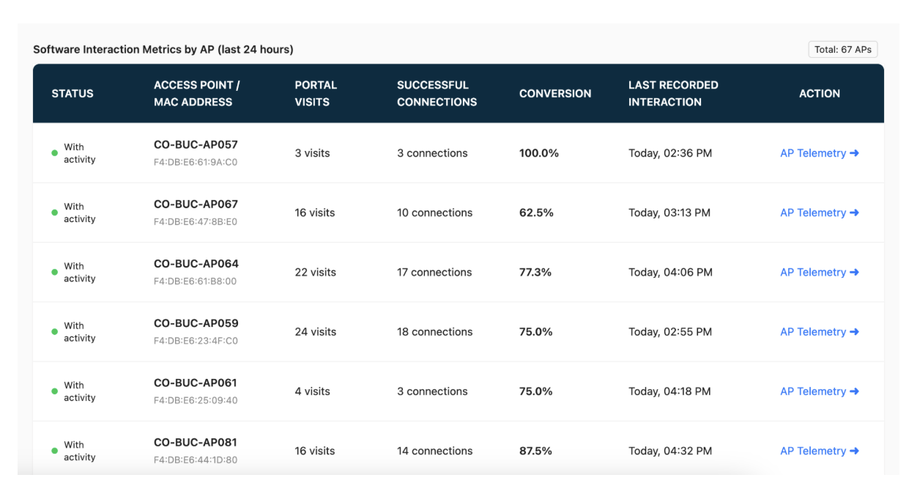Open AP Telemetry link for CO-BUC-AP067
Image resolution: width=920 pixels, height=494 pixels.
tap(819, 213)
